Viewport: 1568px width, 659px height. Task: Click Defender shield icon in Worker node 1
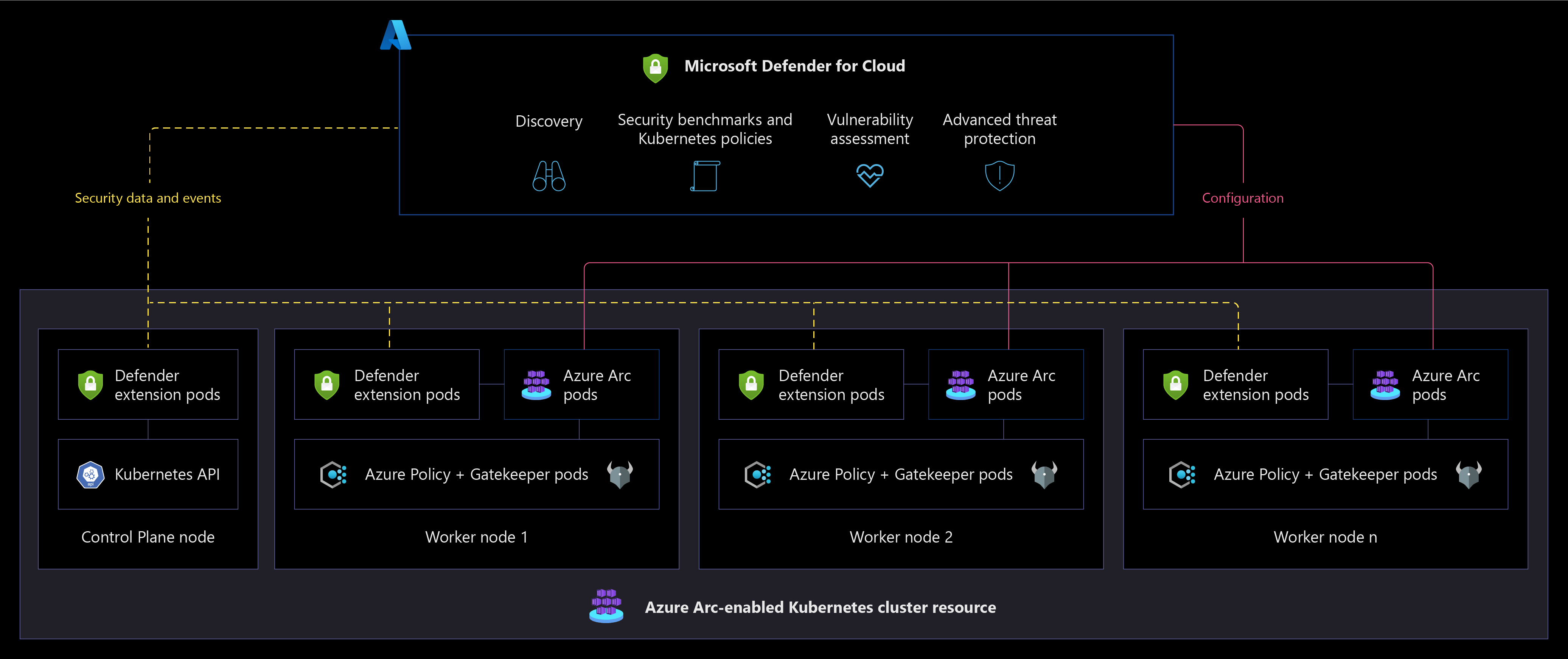(x=327, y=385)
